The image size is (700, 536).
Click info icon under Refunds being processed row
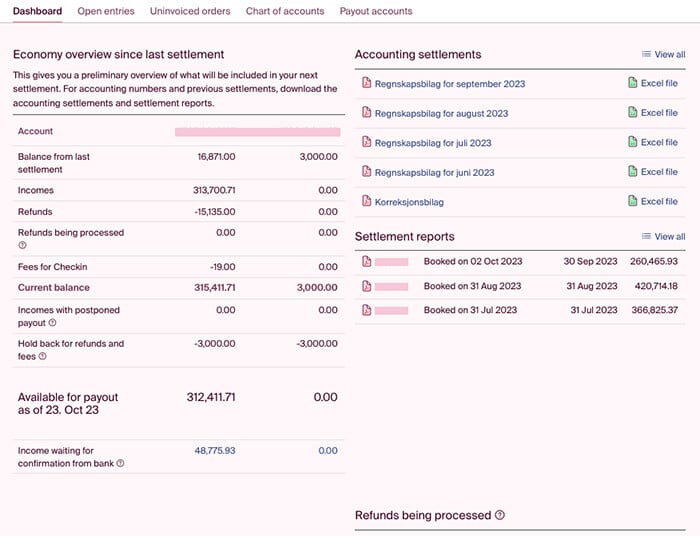pos(22,245)
